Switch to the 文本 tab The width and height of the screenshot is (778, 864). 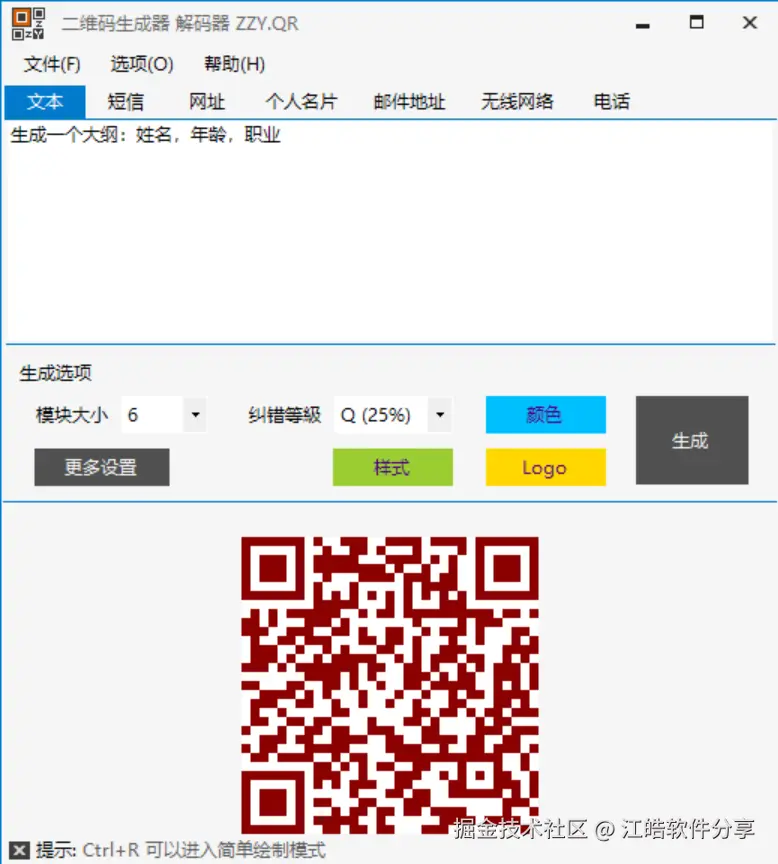pos(45,102)
